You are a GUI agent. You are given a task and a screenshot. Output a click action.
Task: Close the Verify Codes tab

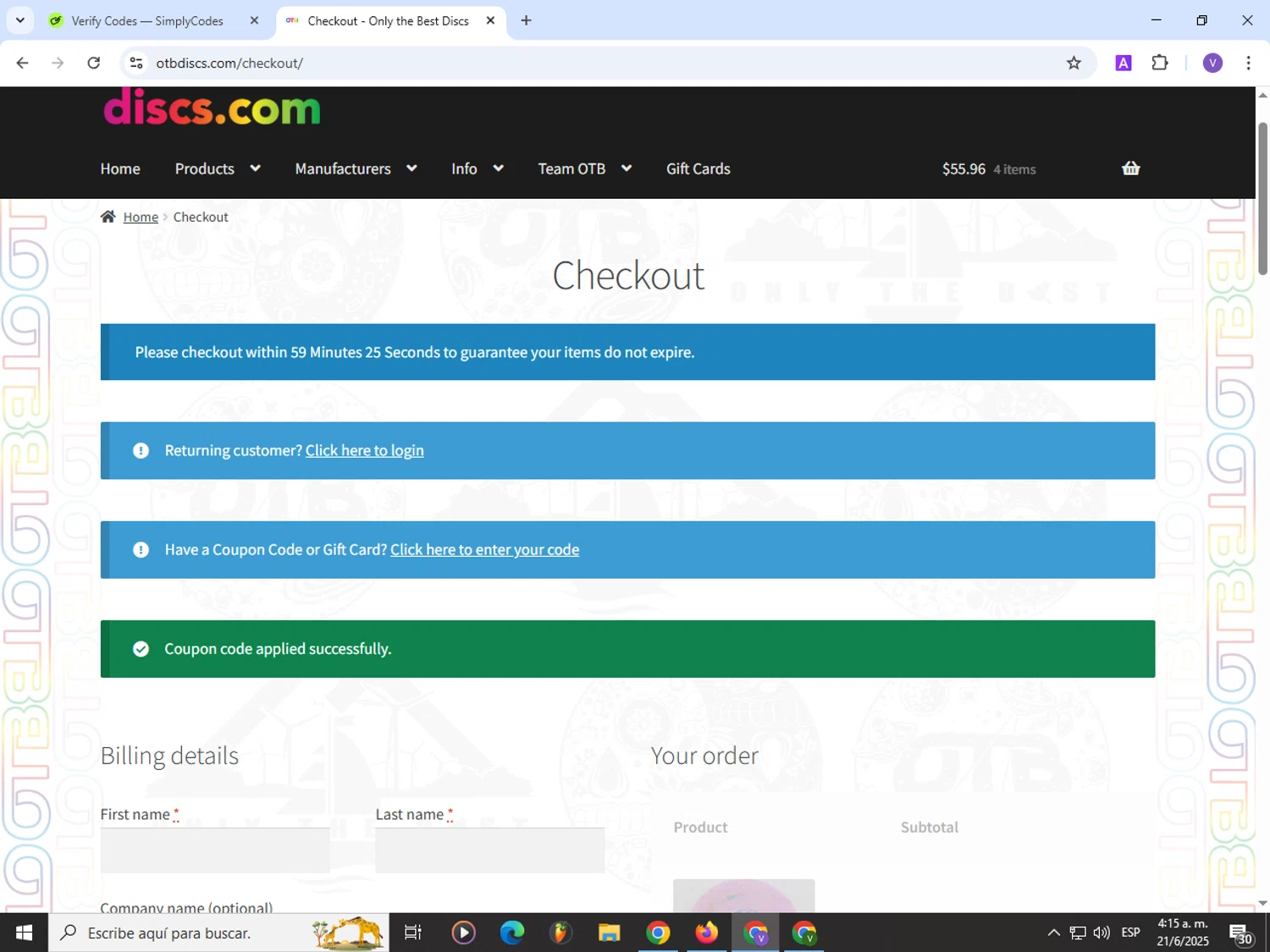(x=254, y=20)
